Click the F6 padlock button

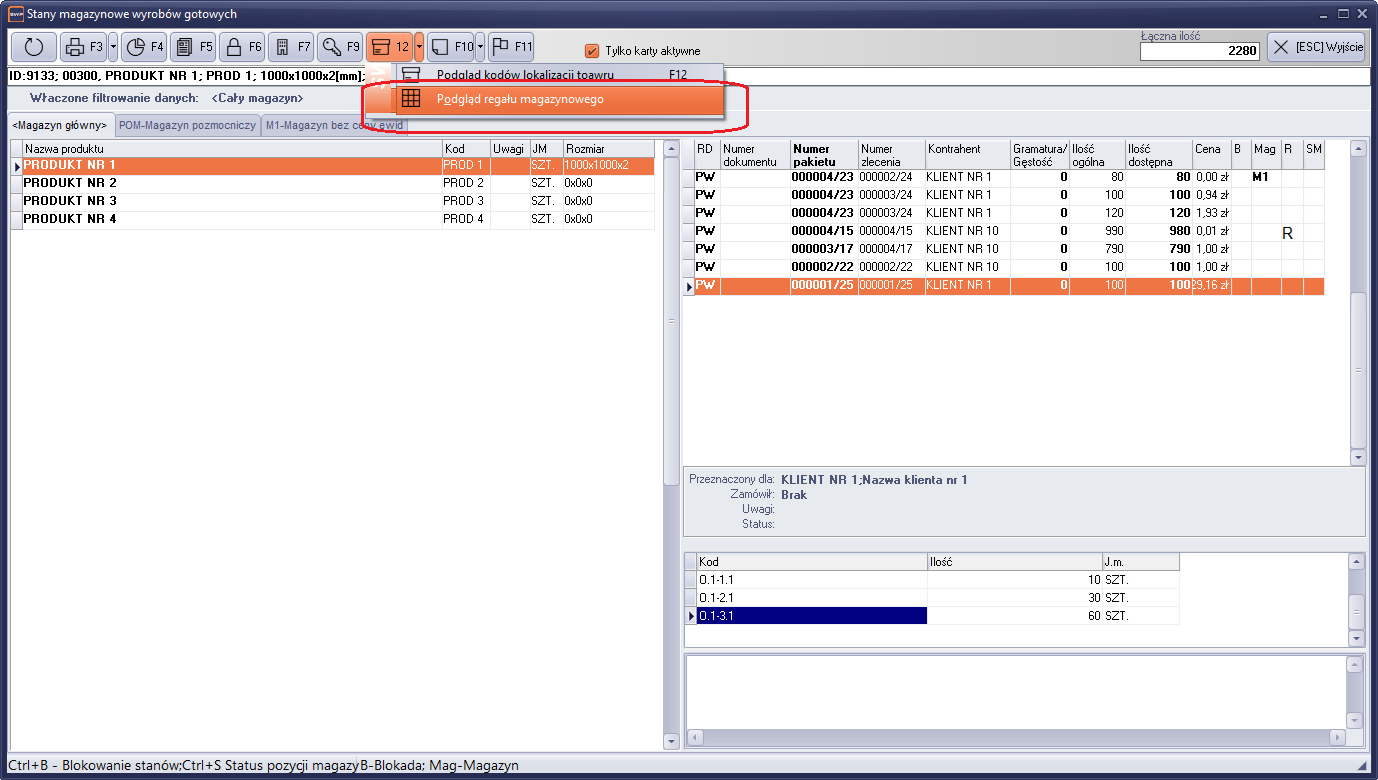(x=242, y=47)
